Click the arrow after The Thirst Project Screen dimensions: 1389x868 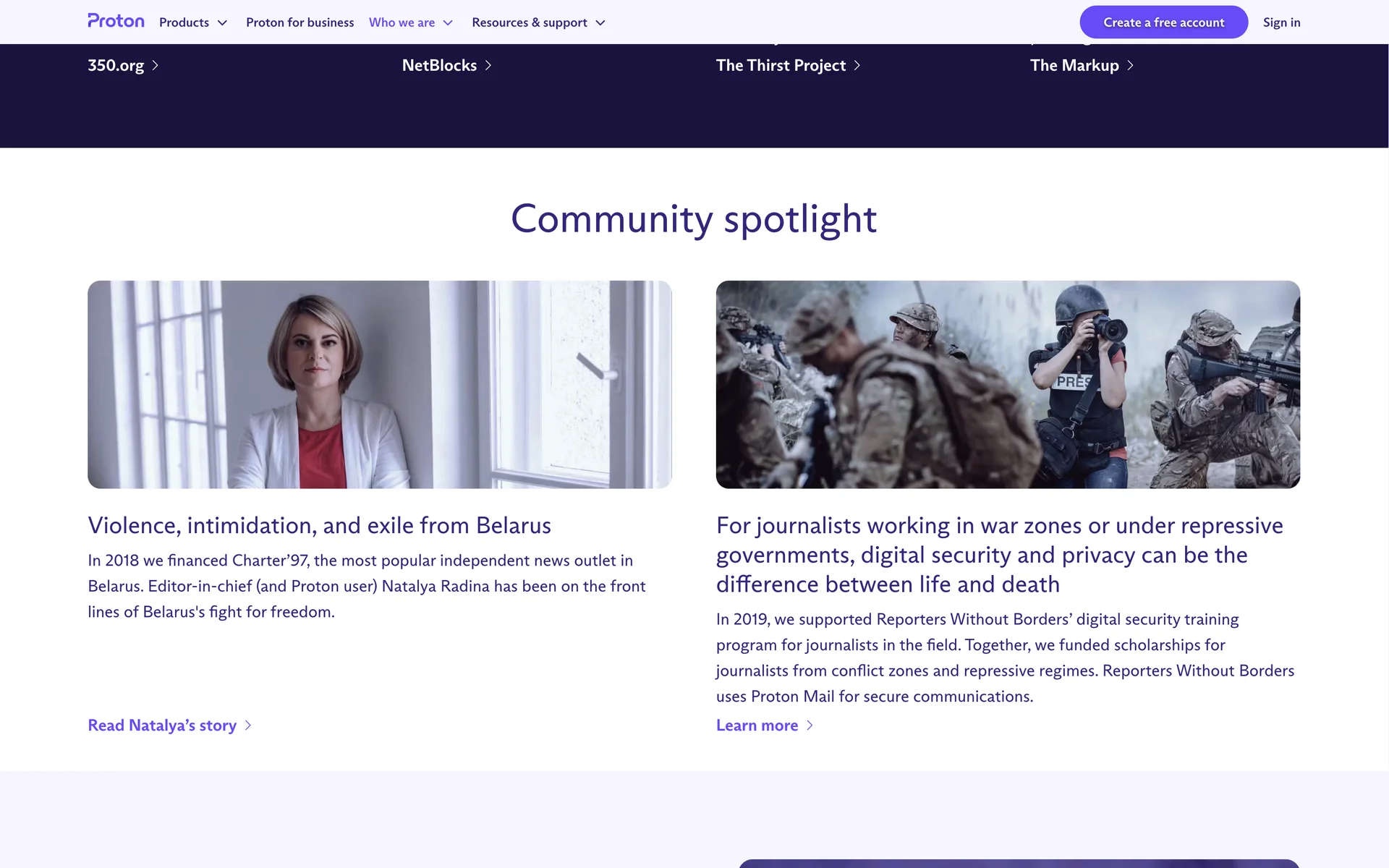click(857, 66)
